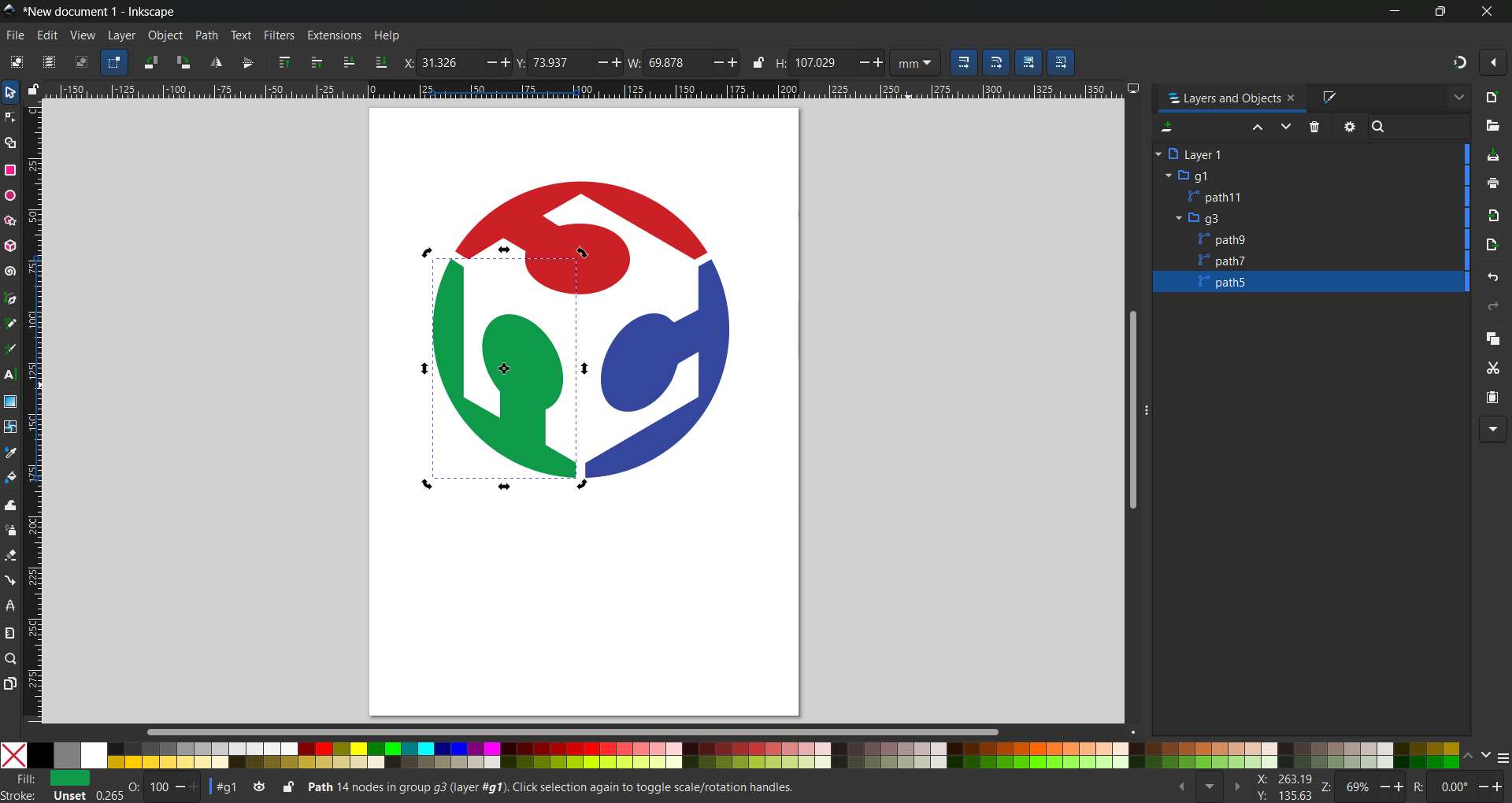Open page selector dropdown in status bar
Viewport: 1512px width, 803px height.
coord(1210,787)
